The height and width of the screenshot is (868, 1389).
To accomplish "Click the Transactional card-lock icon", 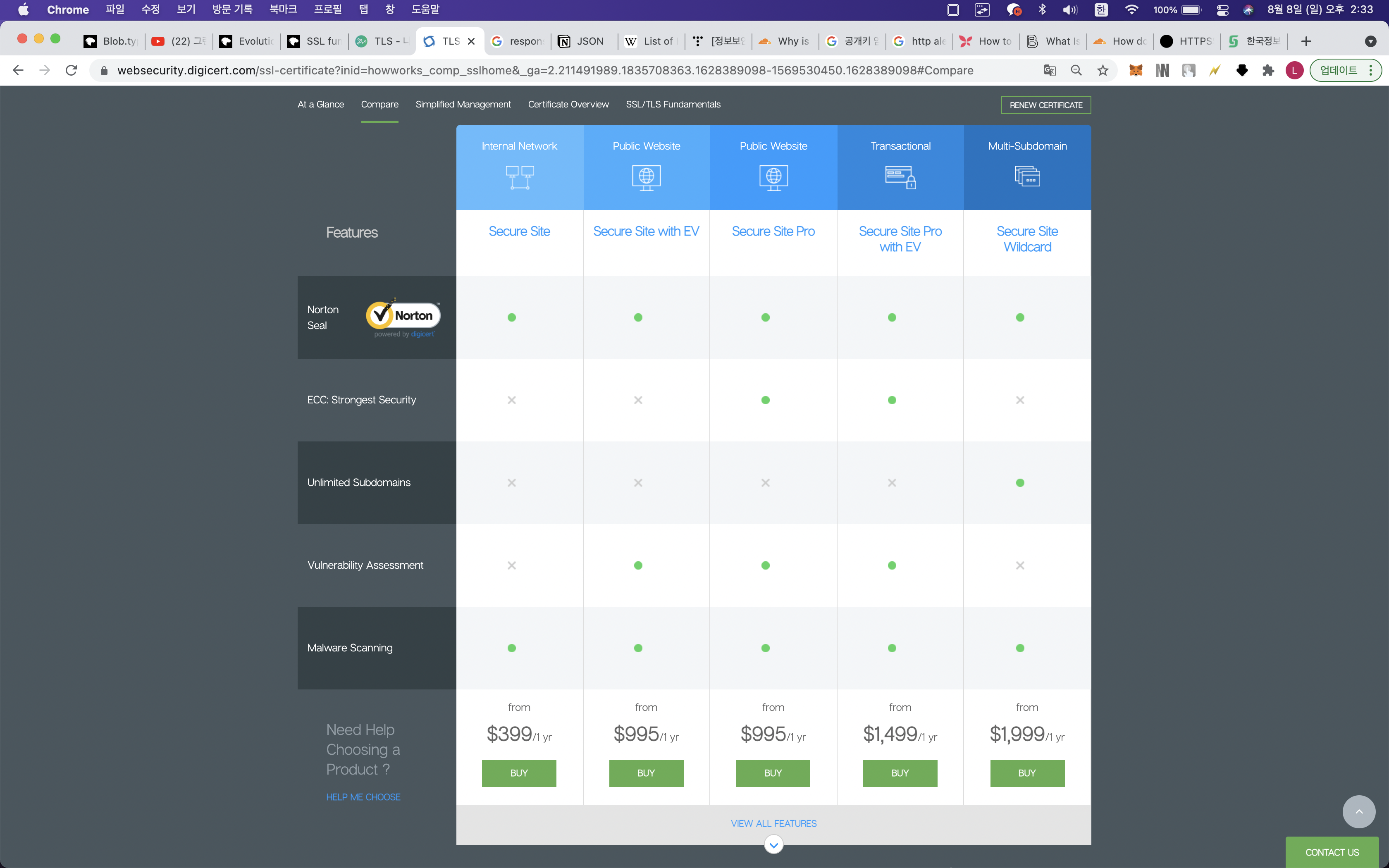I will 900,177.
